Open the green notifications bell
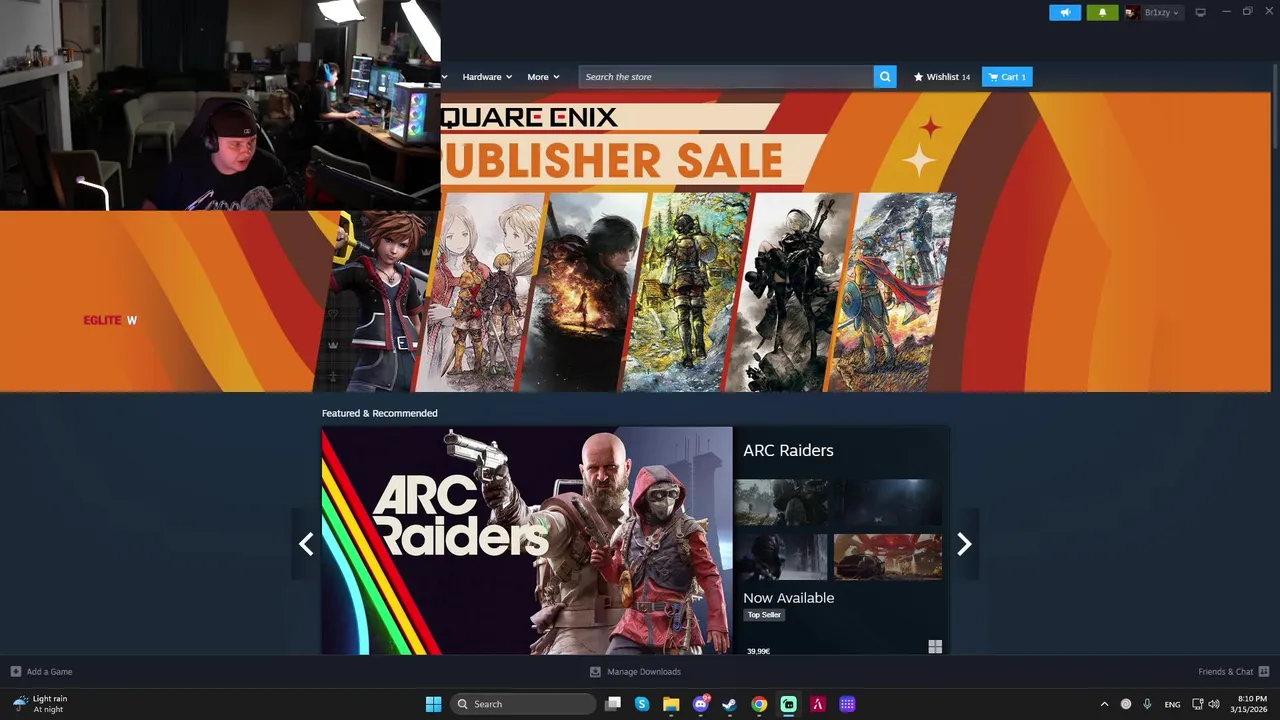 1102,12
